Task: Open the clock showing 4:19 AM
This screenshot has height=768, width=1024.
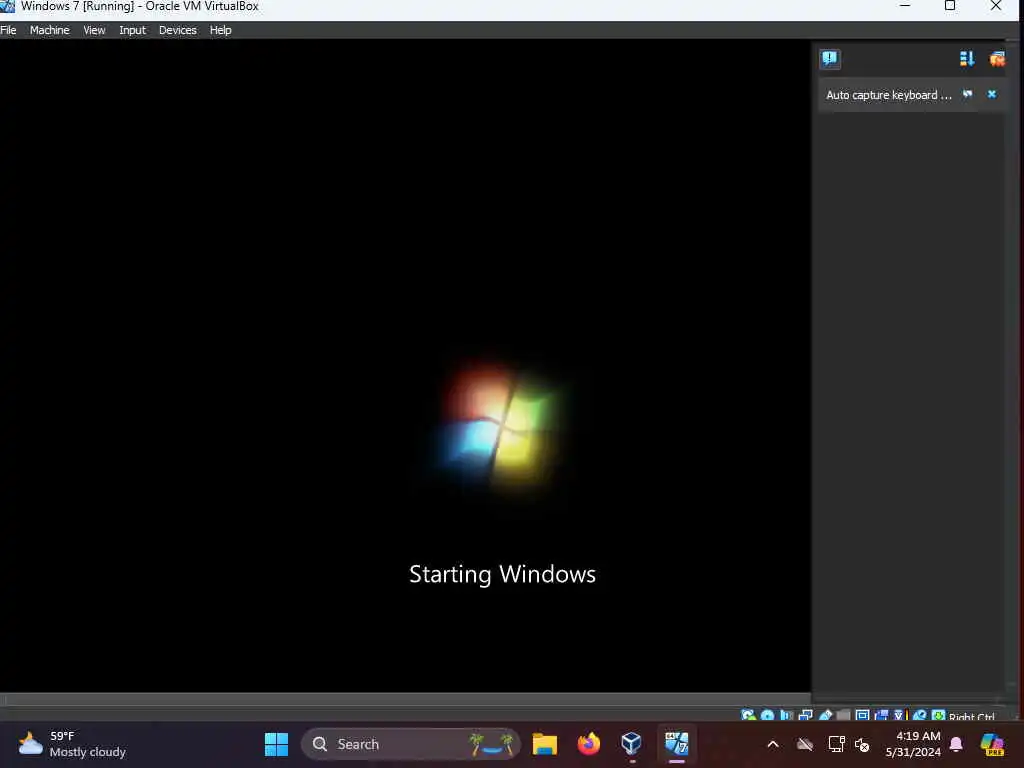Action: click(913, 744)
